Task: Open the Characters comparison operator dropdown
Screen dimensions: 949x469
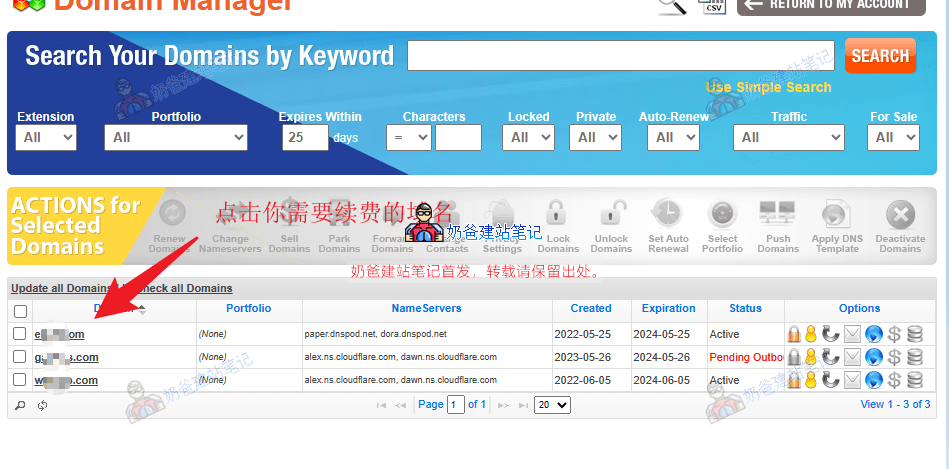Action: click(x=409, y=137)
